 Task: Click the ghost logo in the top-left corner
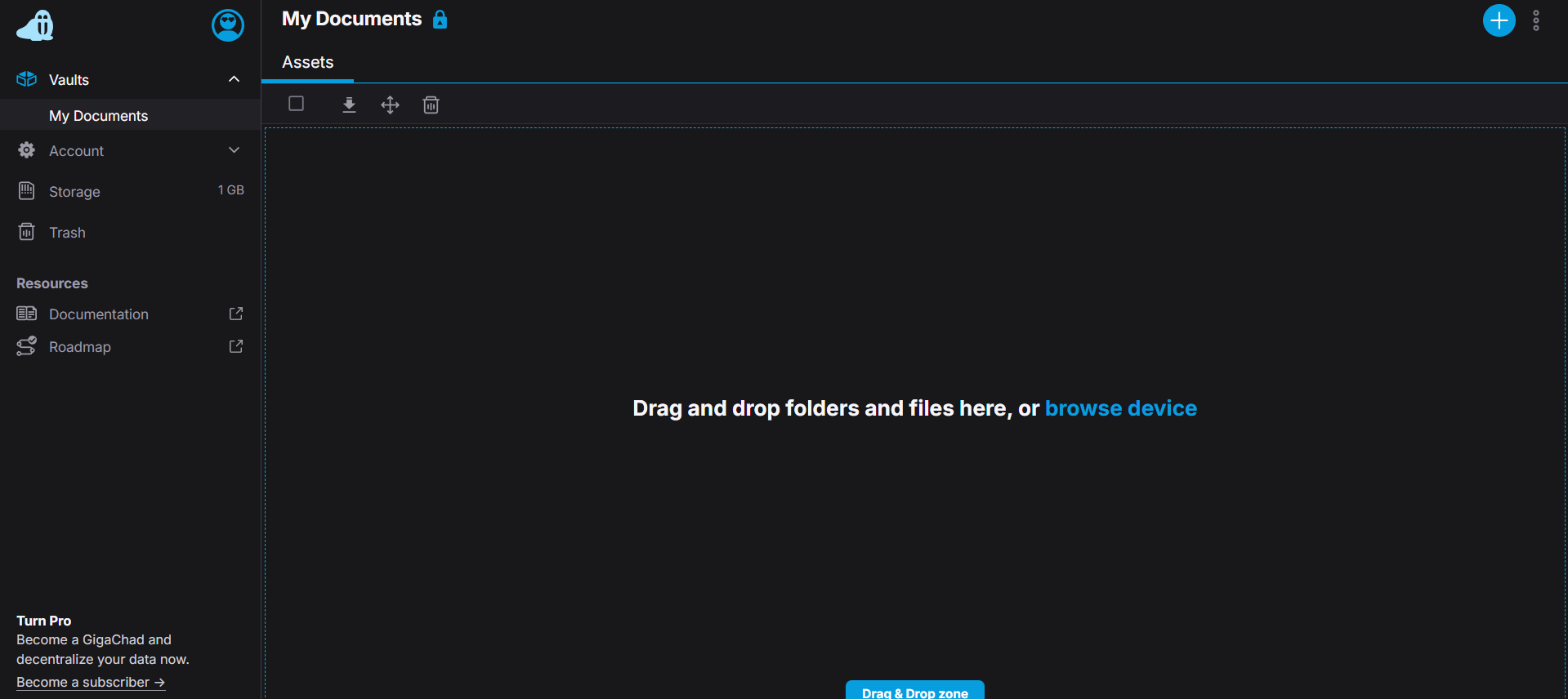pos(35,25)
